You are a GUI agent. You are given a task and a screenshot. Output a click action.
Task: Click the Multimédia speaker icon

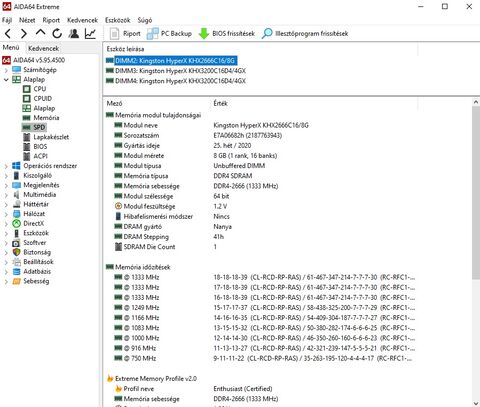pos(16,195)
